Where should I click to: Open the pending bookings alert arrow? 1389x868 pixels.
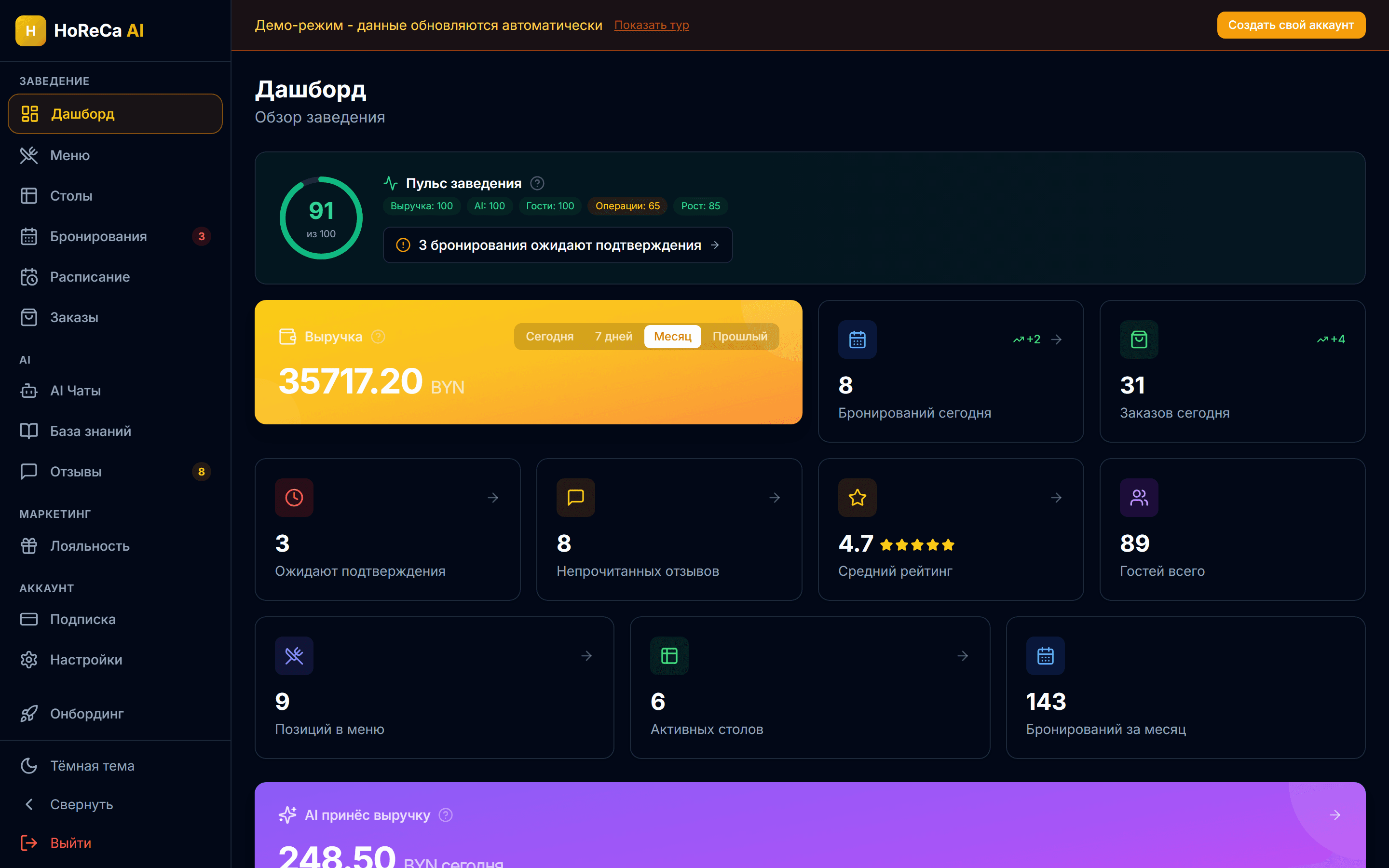point(715,245)
